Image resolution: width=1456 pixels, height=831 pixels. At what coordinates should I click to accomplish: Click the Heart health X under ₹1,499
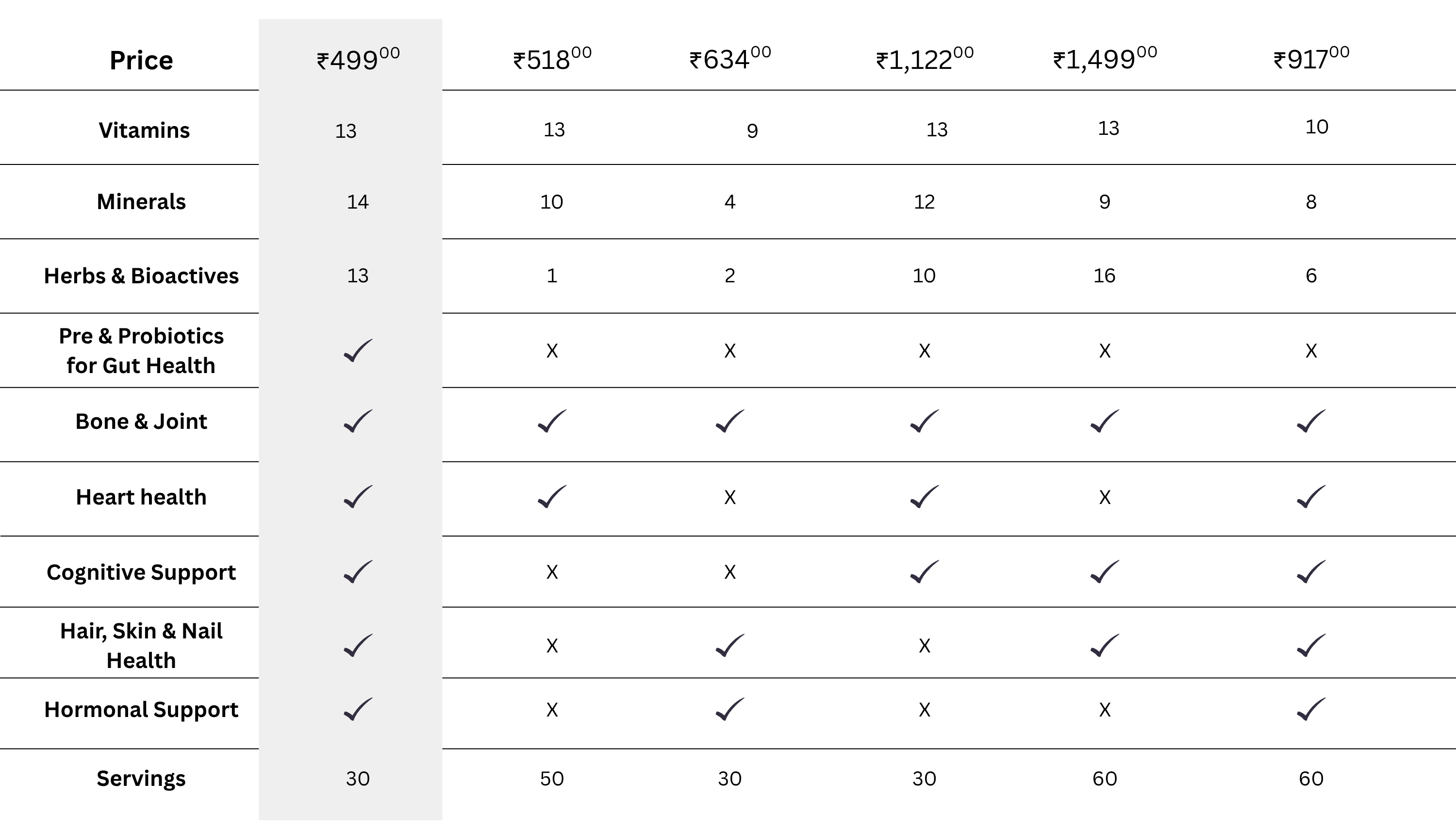click(x=1105, y=498)
